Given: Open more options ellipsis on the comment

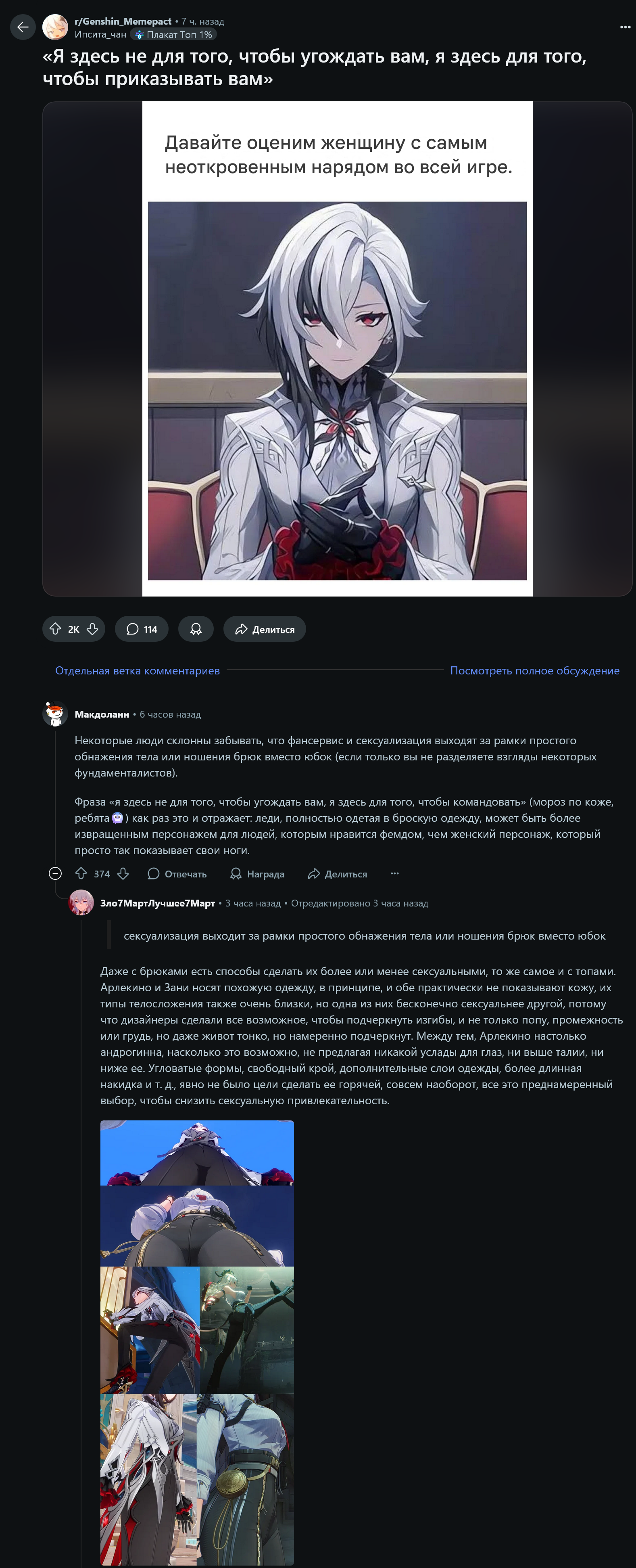Looking at the screenshot, I should click(x=394, y=873).
